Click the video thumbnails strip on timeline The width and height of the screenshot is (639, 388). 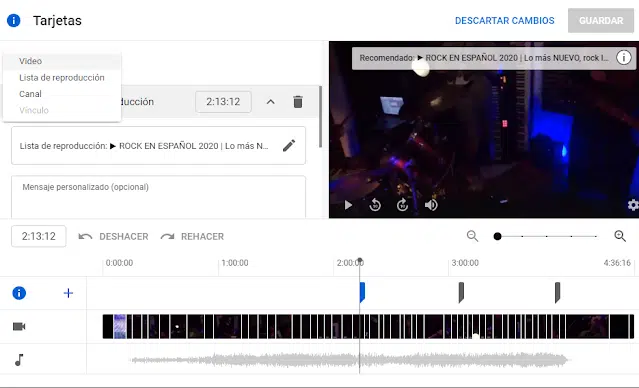click(368, 326)
